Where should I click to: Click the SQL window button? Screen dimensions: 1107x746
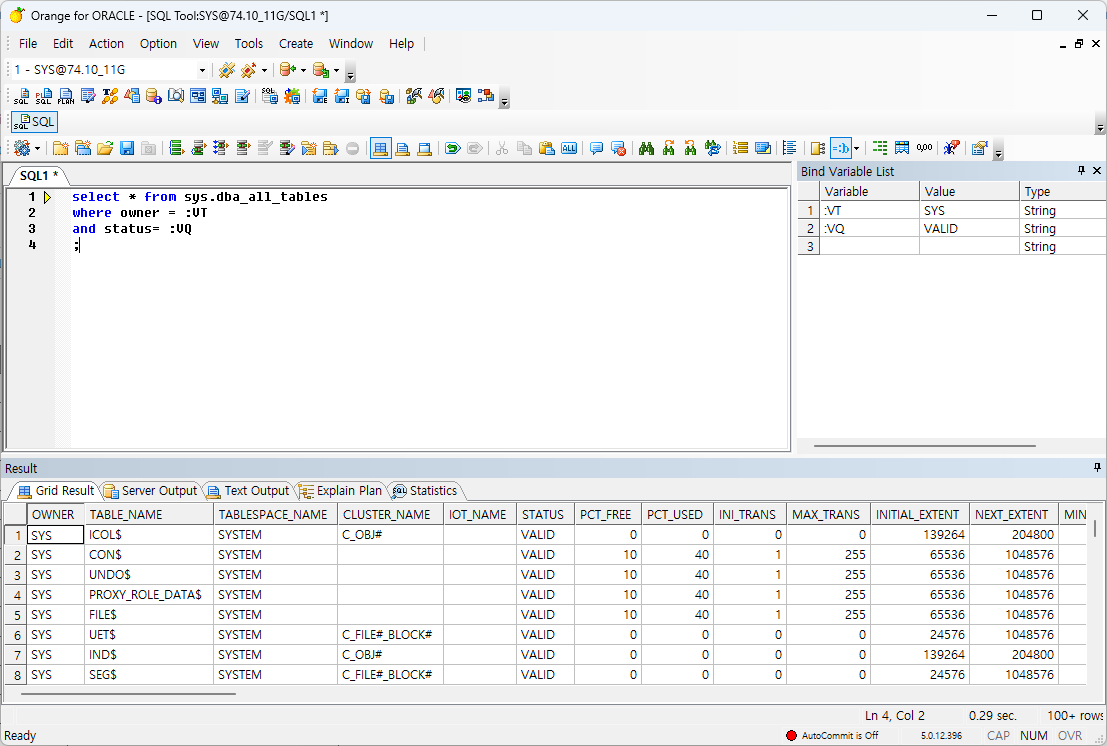pyautogui.click(x=34, y=122)
